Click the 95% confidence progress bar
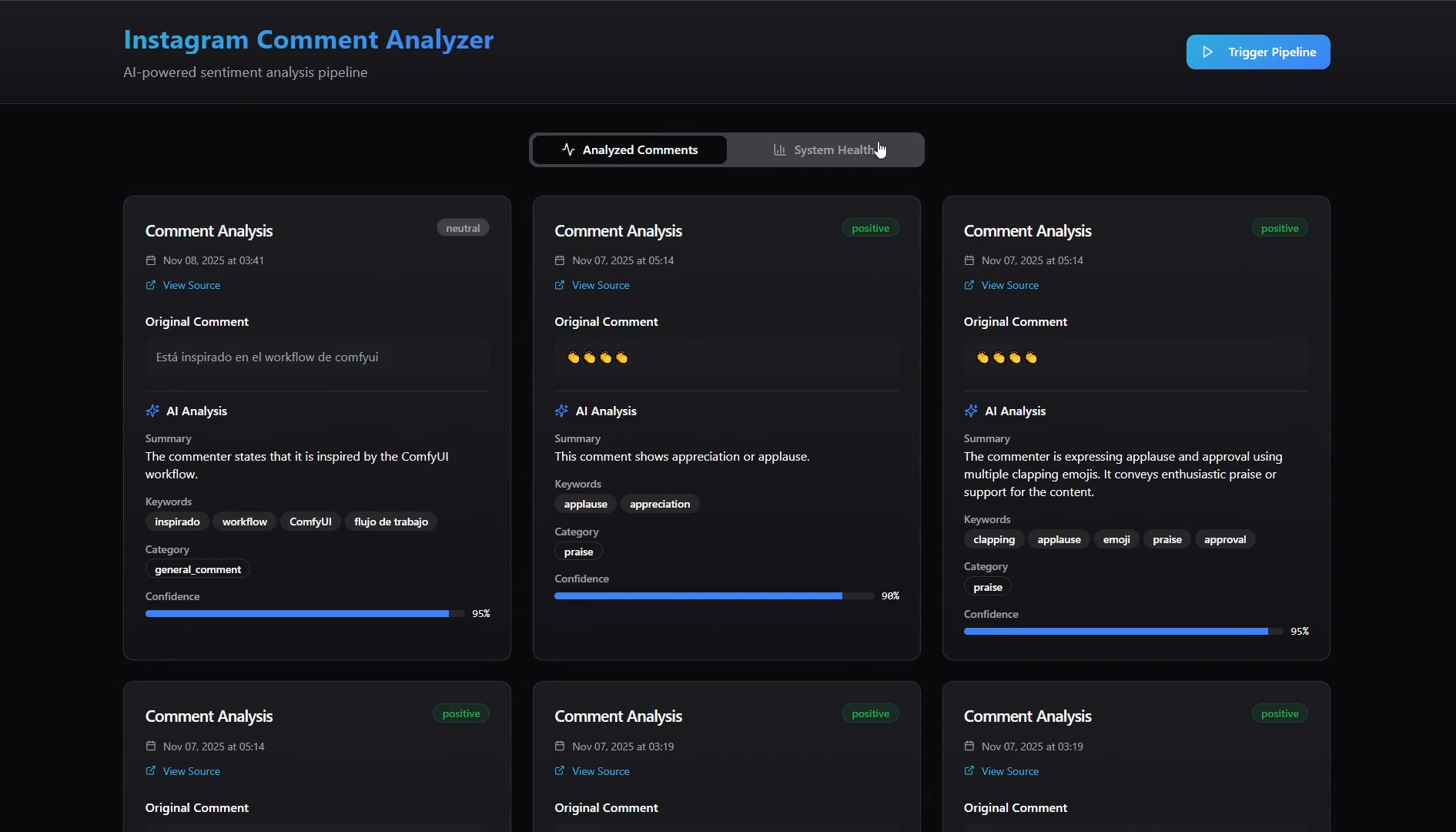Image resolution: width=1456 pixels, height=832 pixels. (304, 613)
